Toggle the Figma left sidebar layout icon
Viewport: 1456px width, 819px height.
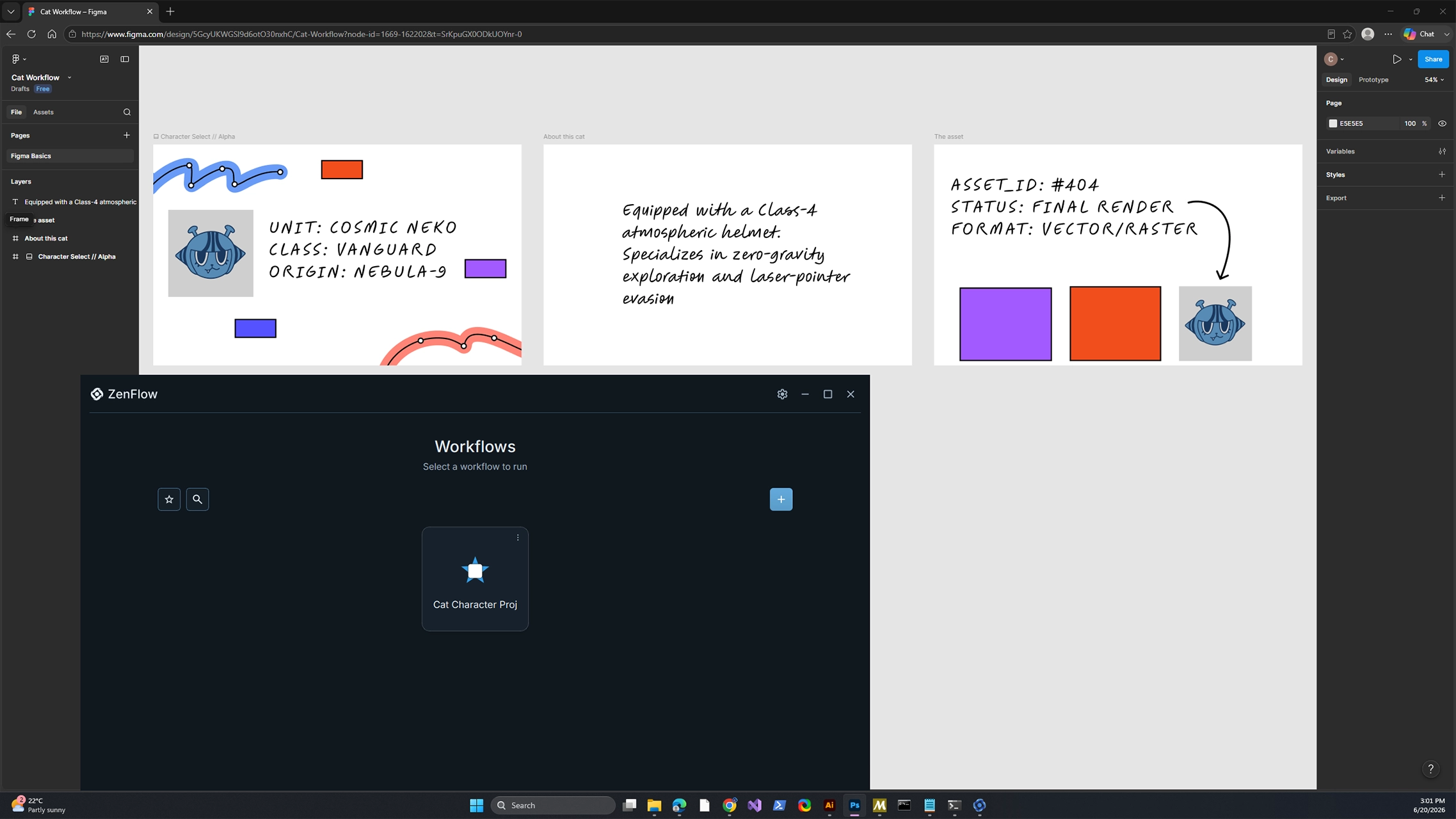point(125,59)
